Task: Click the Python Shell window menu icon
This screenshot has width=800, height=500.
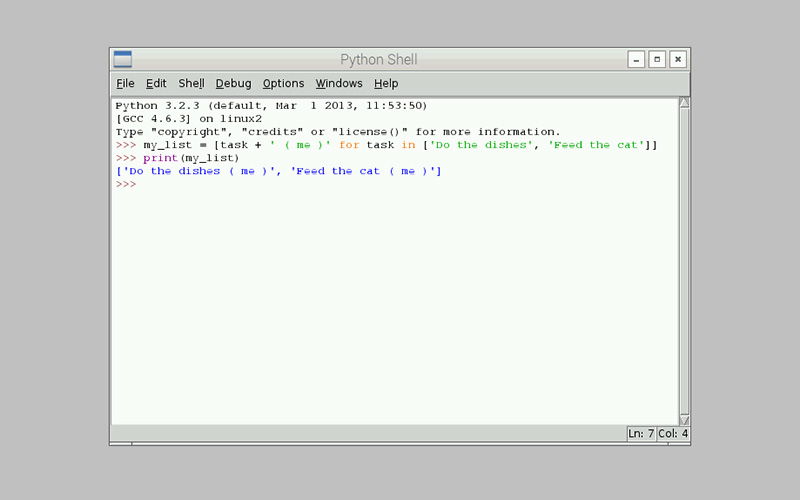Action: click(122, 59)
